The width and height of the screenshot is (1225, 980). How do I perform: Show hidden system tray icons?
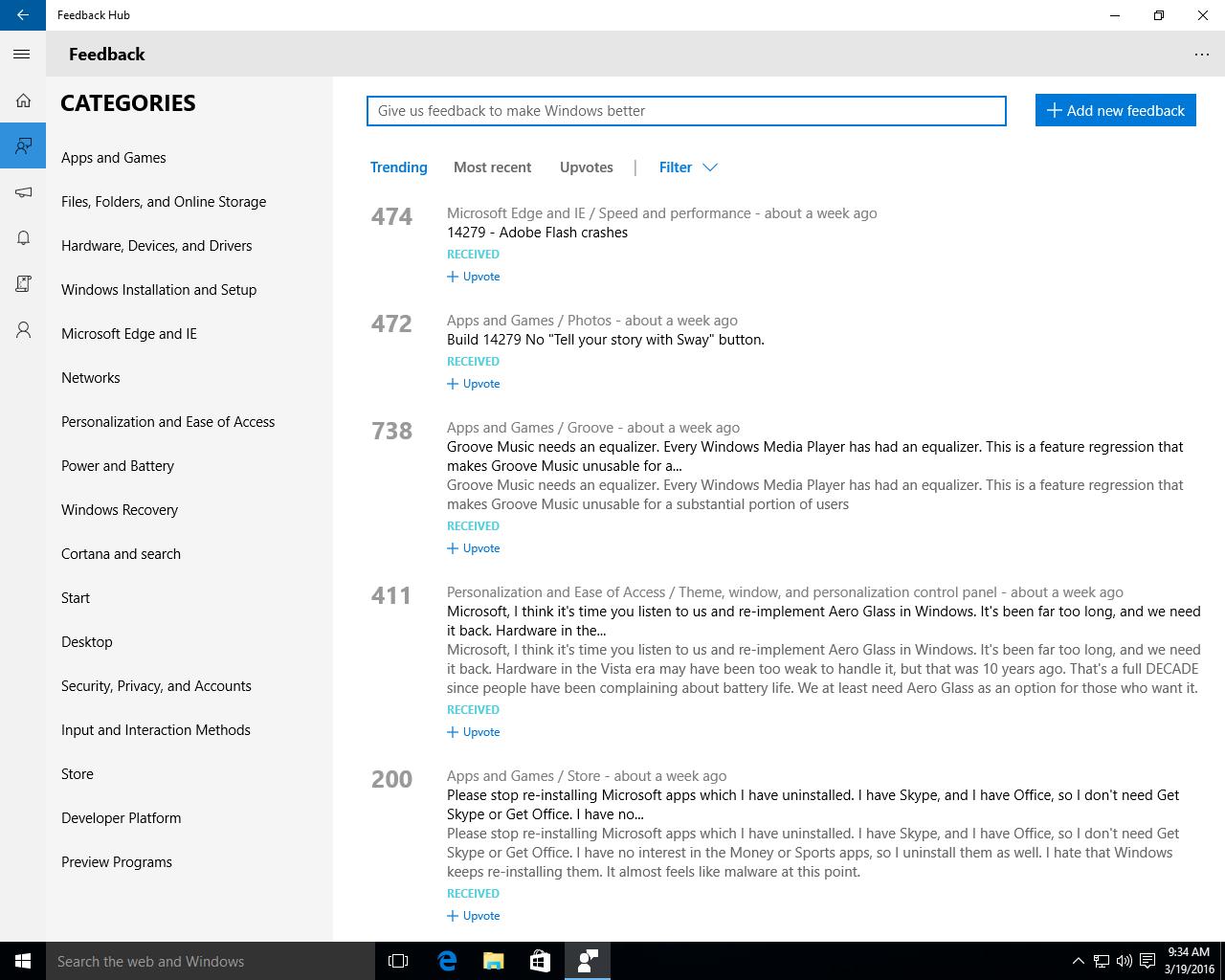coord(1078,961)
